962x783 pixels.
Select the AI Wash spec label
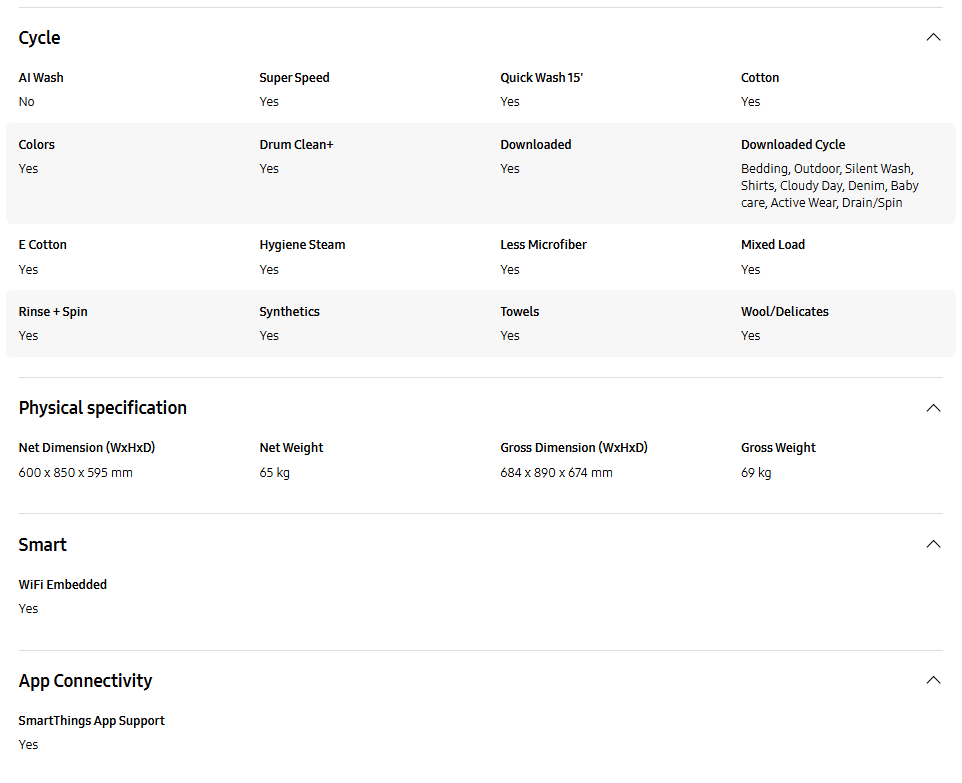pos(41,78)
